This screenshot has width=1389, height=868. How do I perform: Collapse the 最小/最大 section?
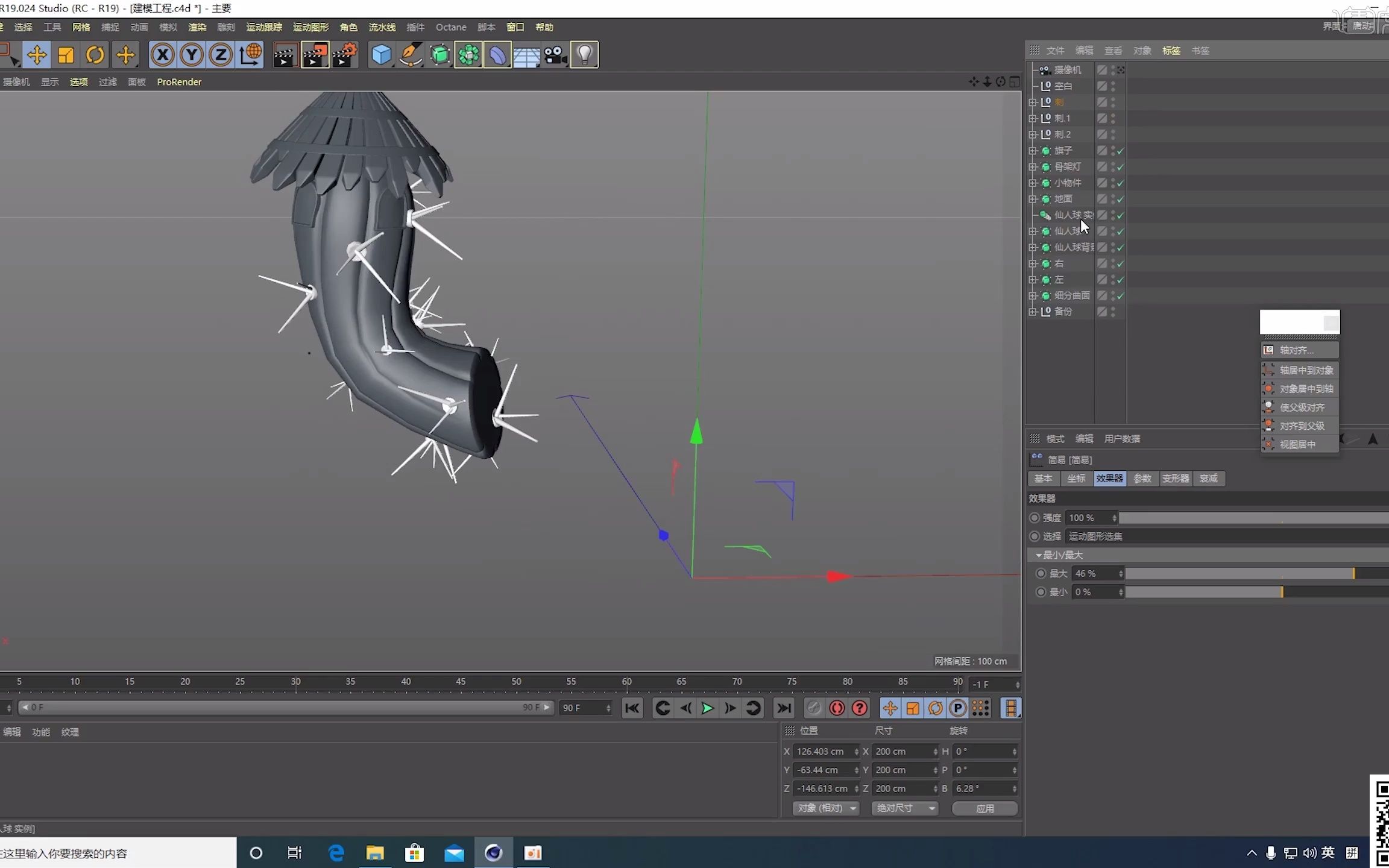[1038, 555]
